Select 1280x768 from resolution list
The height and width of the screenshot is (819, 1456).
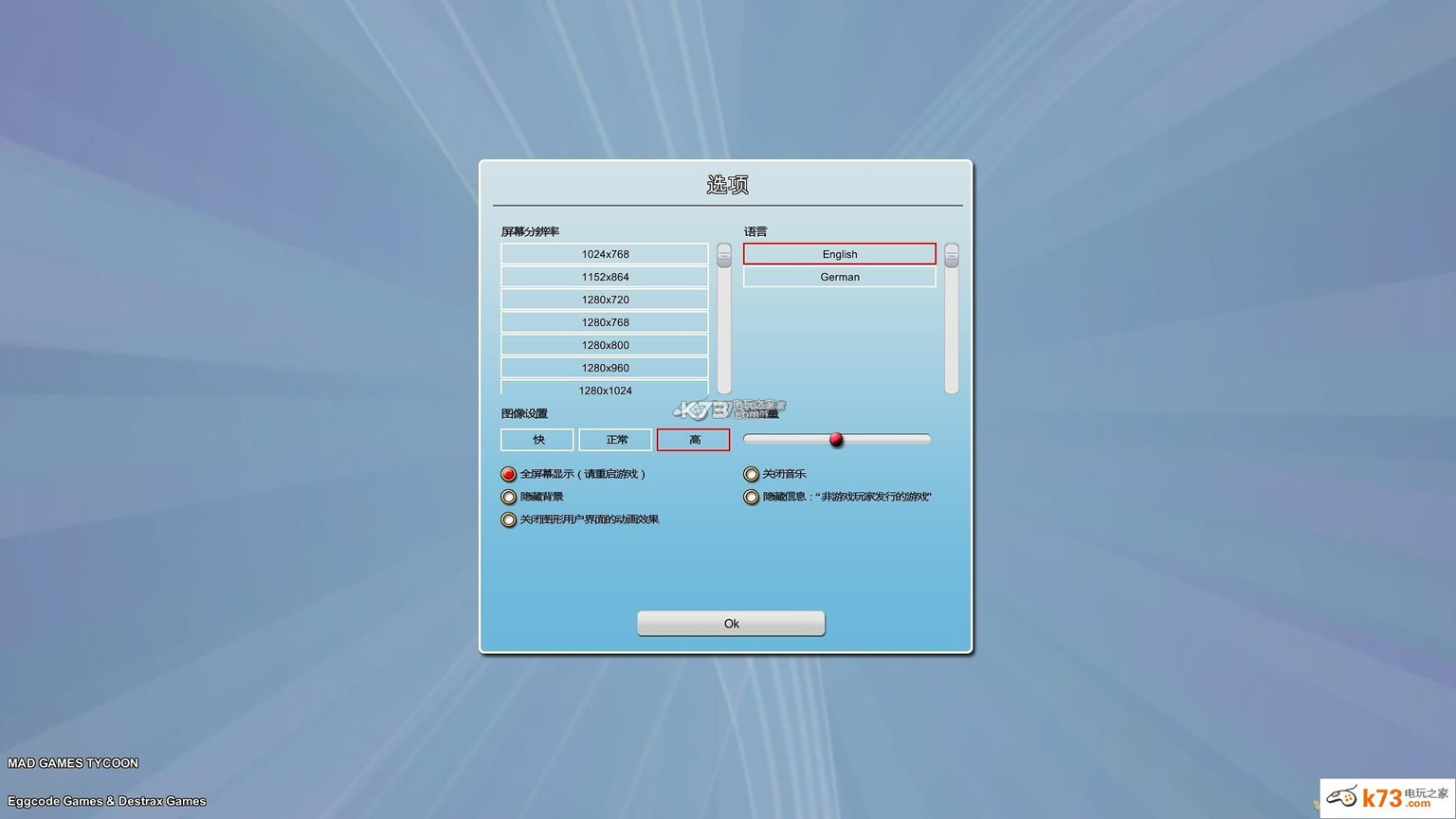(x=605, y=322)
